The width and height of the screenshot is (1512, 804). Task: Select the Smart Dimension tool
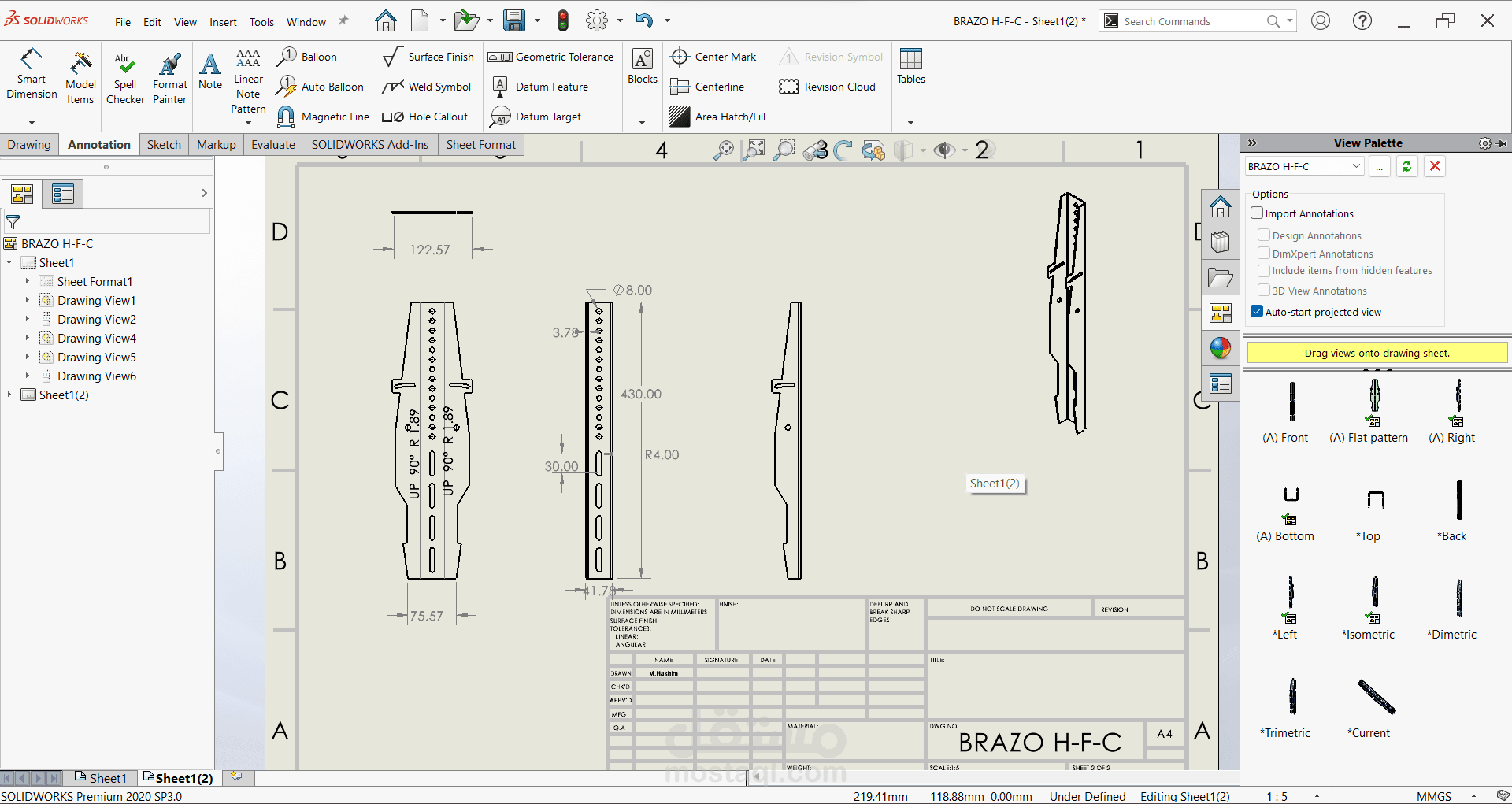(31, 74)
